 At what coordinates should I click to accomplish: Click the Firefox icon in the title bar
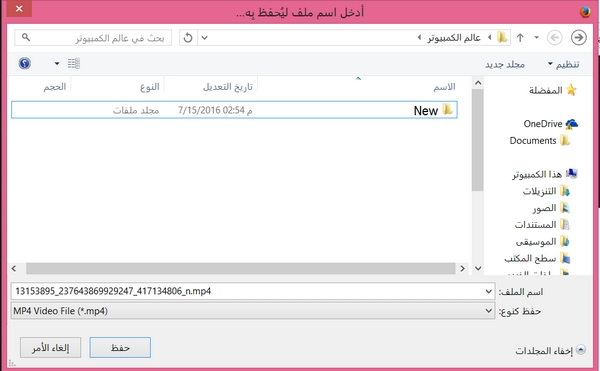click(x=585, y=12)
